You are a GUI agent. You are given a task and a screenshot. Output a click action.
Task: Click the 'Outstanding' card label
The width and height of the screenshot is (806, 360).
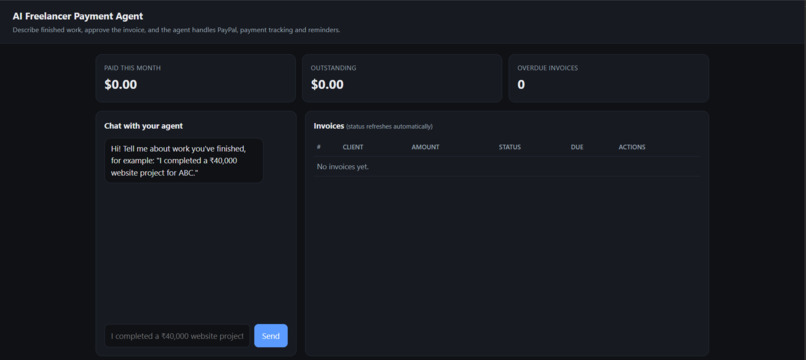(333, 68)
